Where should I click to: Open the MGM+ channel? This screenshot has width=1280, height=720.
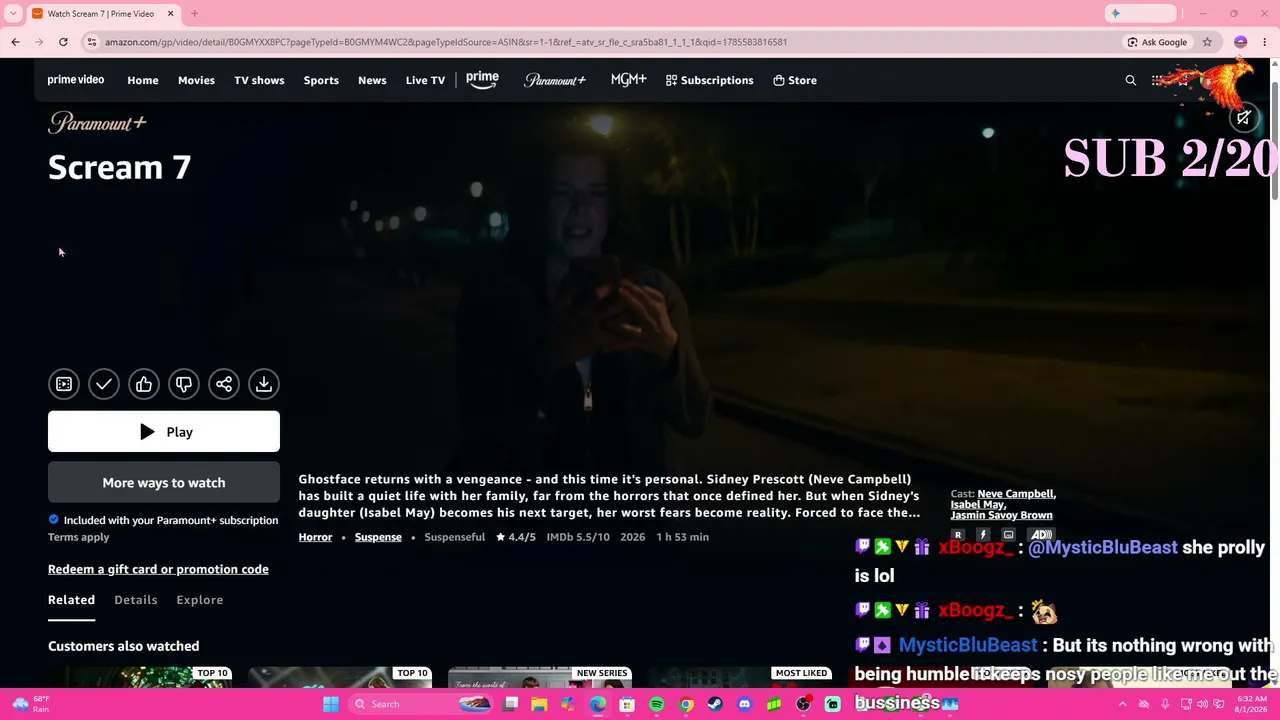coord(629,80)
